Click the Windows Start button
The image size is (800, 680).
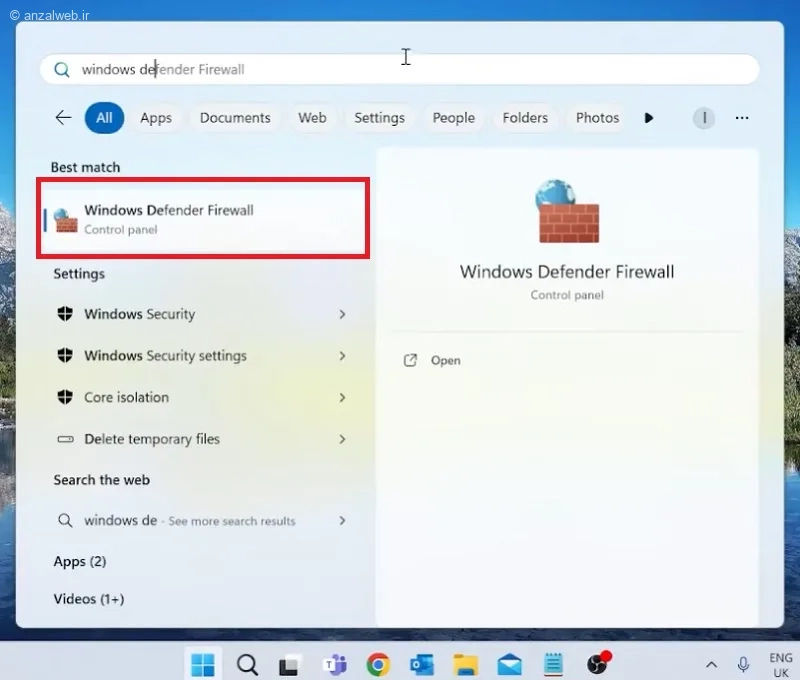203,664
